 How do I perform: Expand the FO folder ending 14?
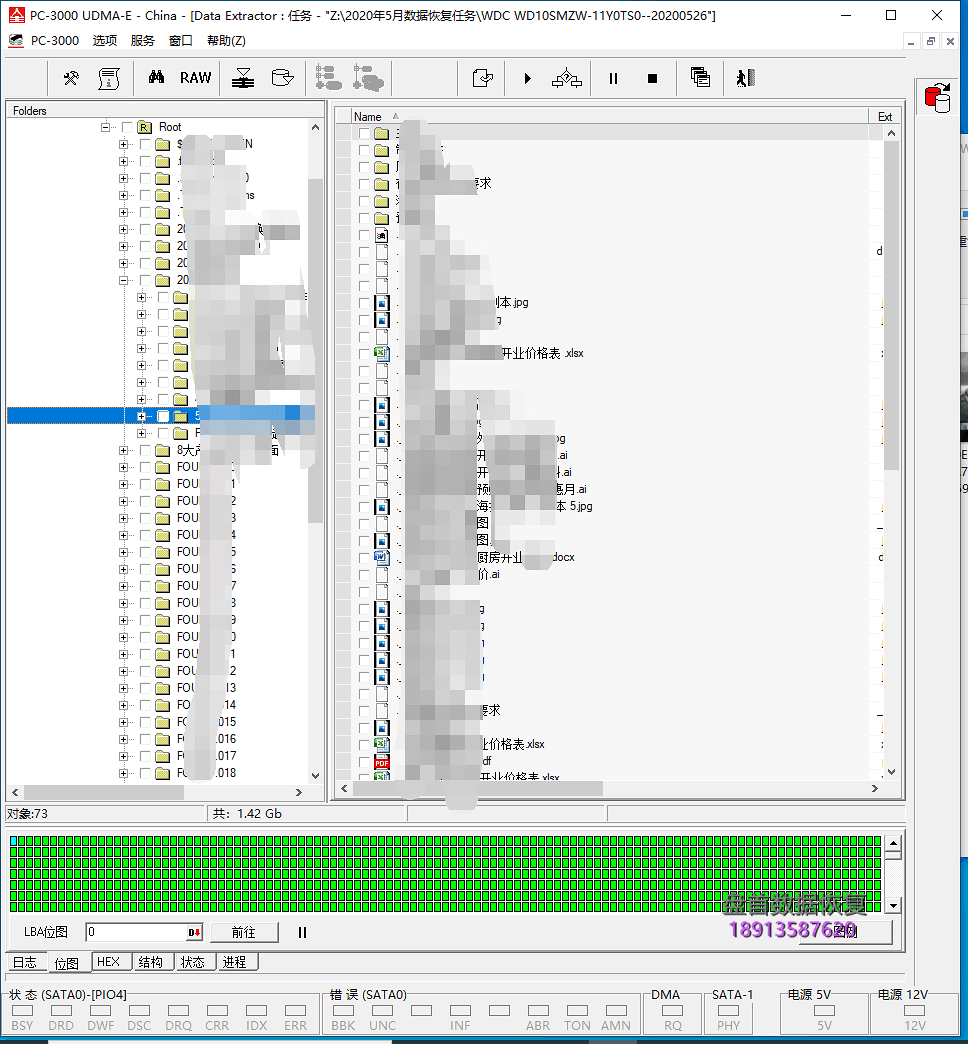pyautogui.click(x=123, y=705)
